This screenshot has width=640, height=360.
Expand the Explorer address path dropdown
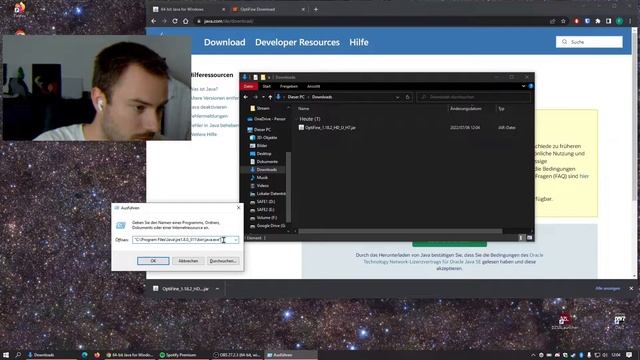coord(397,97)
